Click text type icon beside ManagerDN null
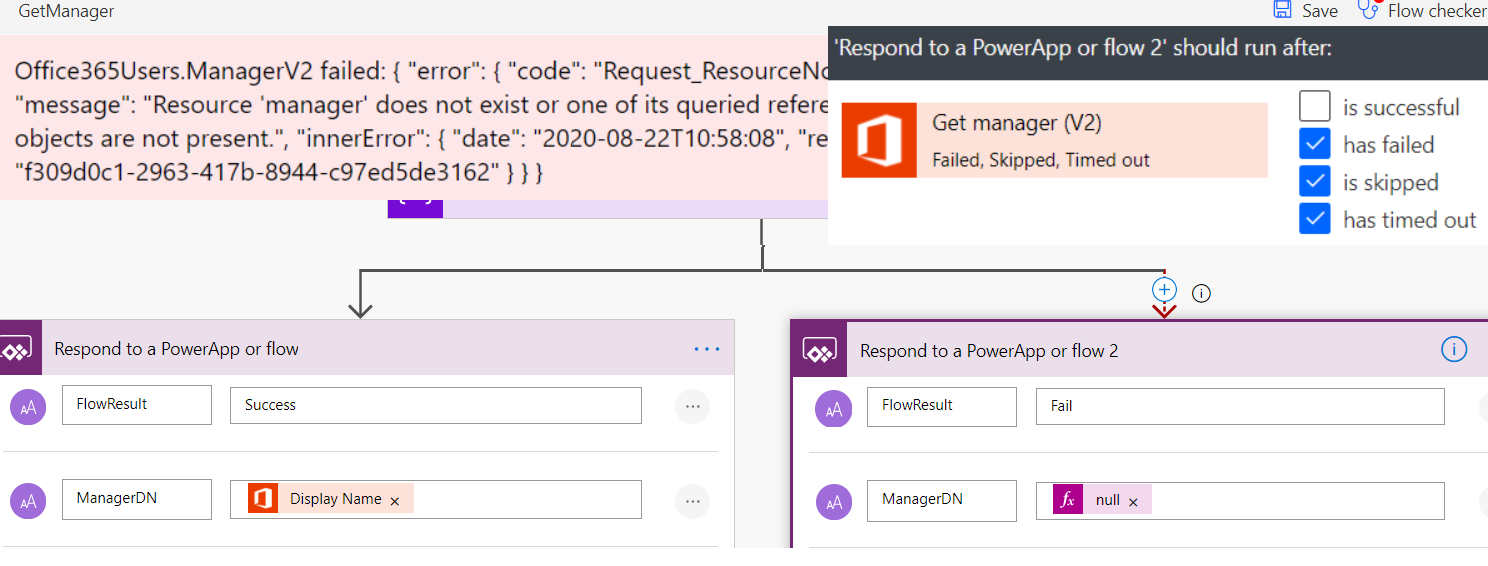This screenshot has height=566, width=1488. [833, 503]
